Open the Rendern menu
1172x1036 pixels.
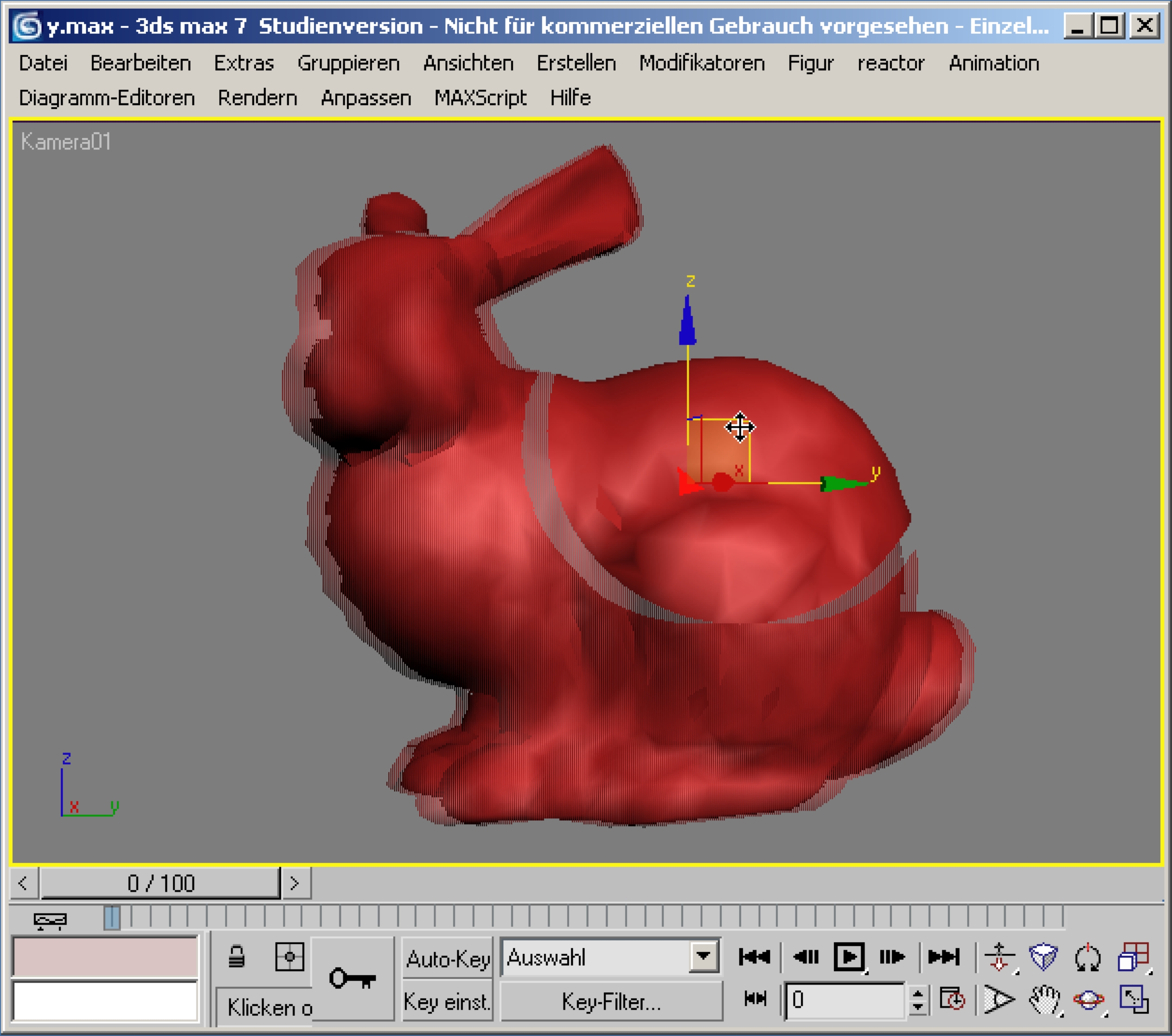tap(257, 98)
